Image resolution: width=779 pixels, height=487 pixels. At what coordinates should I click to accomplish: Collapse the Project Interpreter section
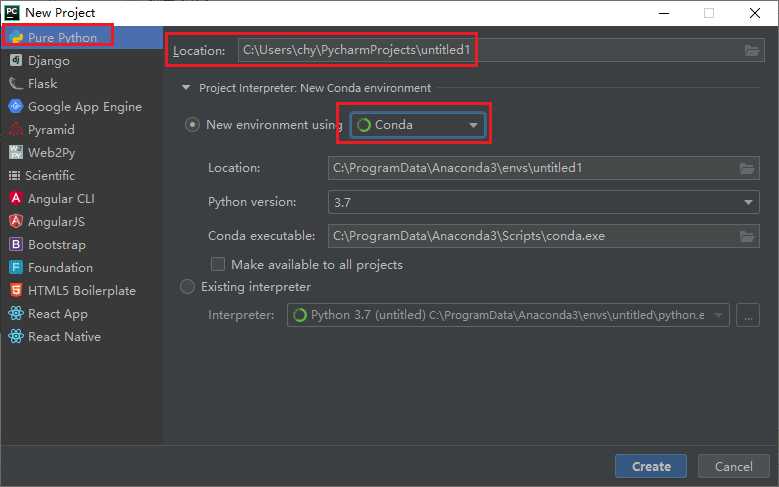click(x=186, y=87)
